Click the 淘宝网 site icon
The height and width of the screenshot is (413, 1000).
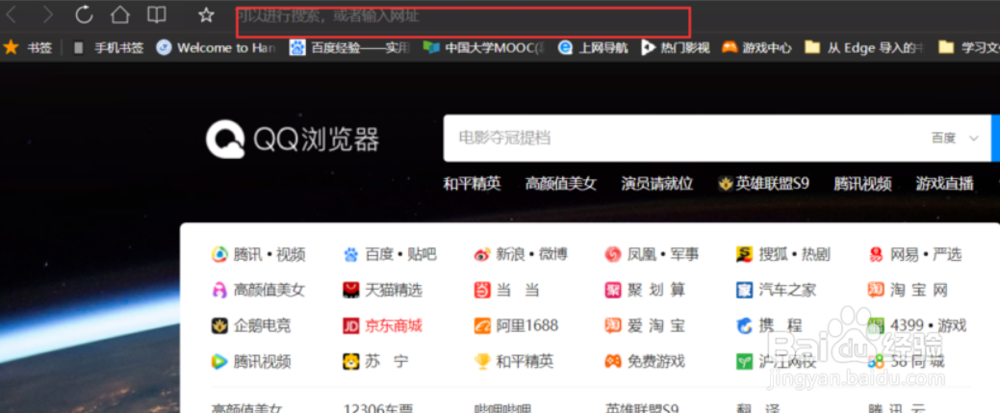pos(876,291)
